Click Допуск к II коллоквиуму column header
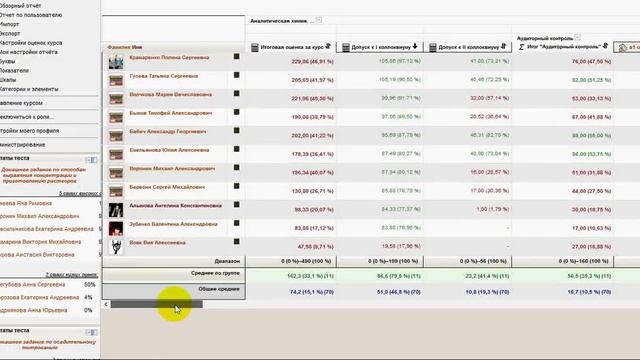 pyautogui.click(x=469, y=47)
